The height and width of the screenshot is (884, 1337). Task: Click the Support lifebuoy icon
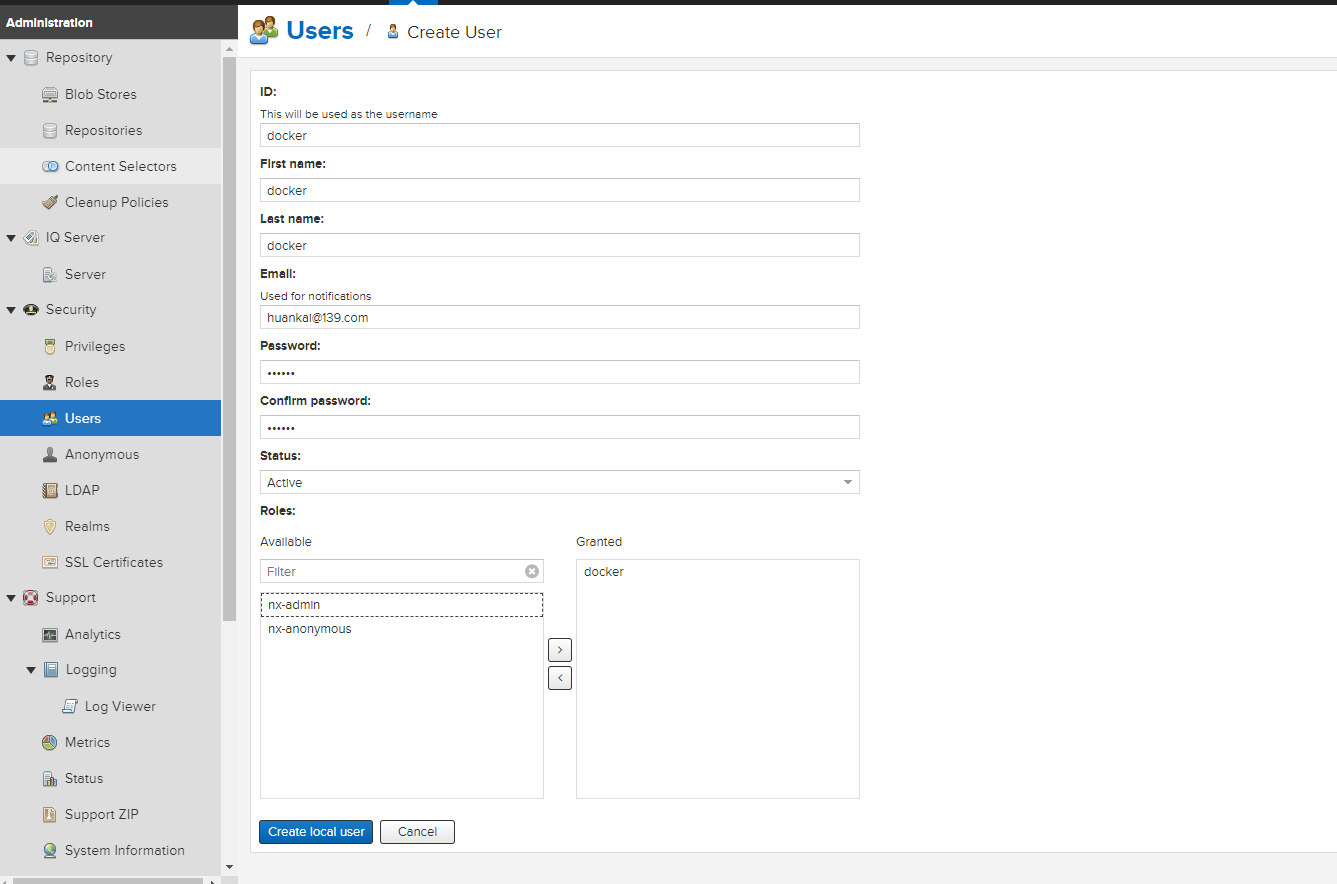pos(31,598)
